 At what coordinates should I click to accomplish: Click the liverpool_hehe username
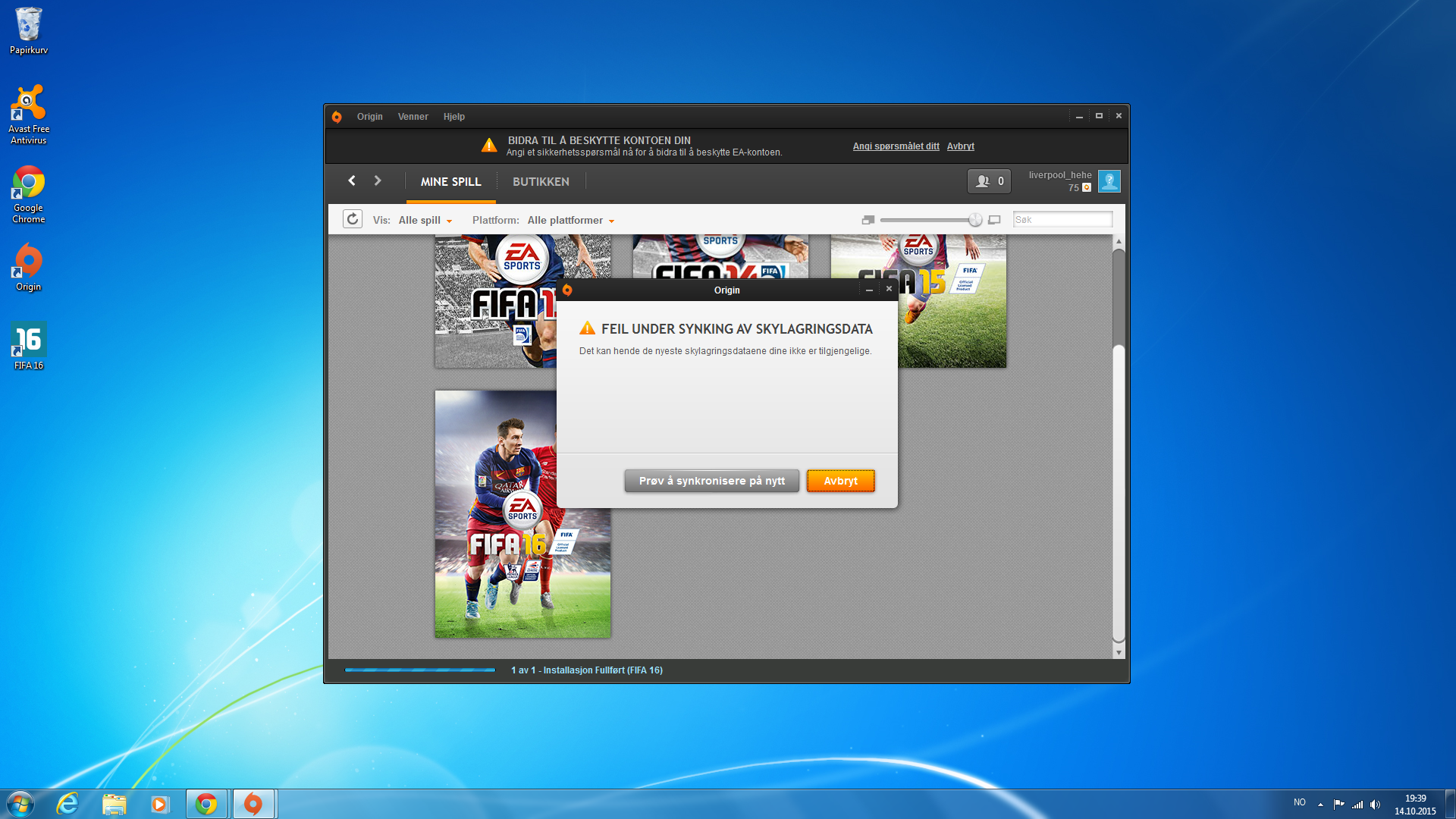tap(1059, 175)
